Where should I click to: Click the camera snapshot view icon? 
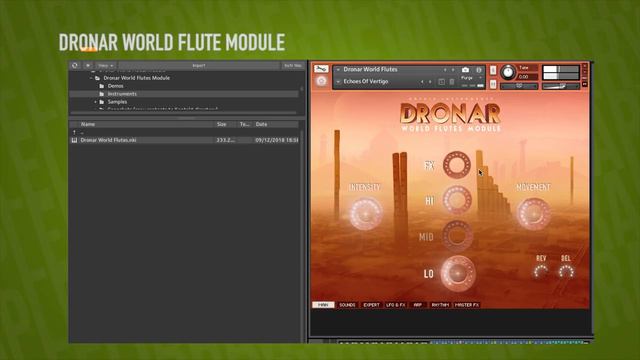[465, 70]
